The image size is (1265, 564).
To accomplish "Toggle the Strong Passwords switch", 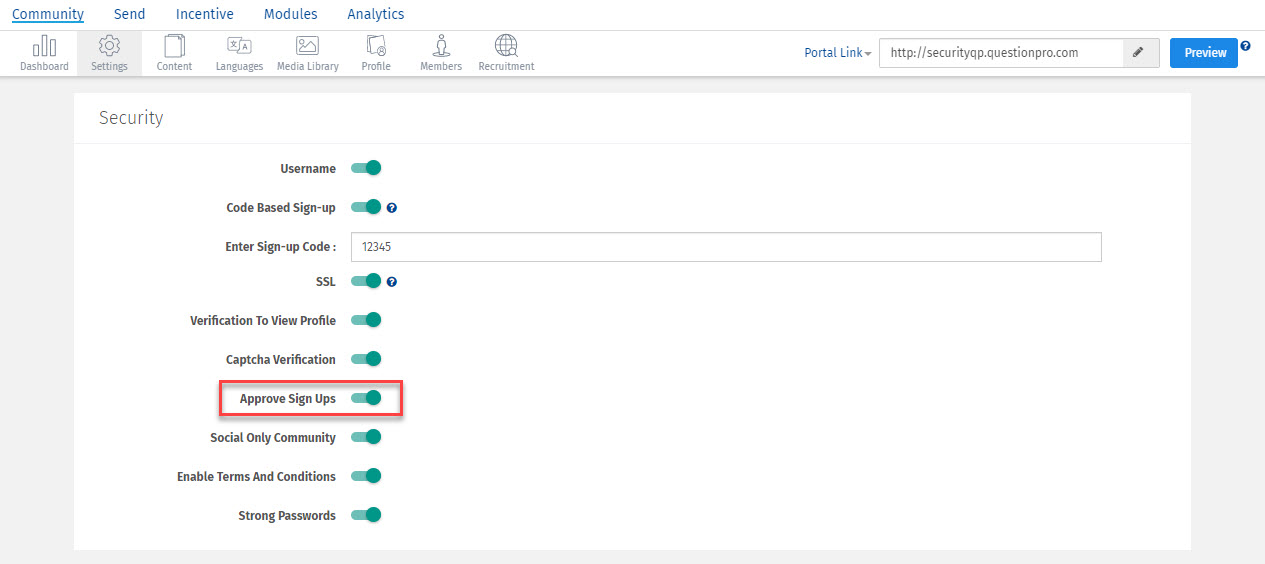I will [x=367, y=515].
